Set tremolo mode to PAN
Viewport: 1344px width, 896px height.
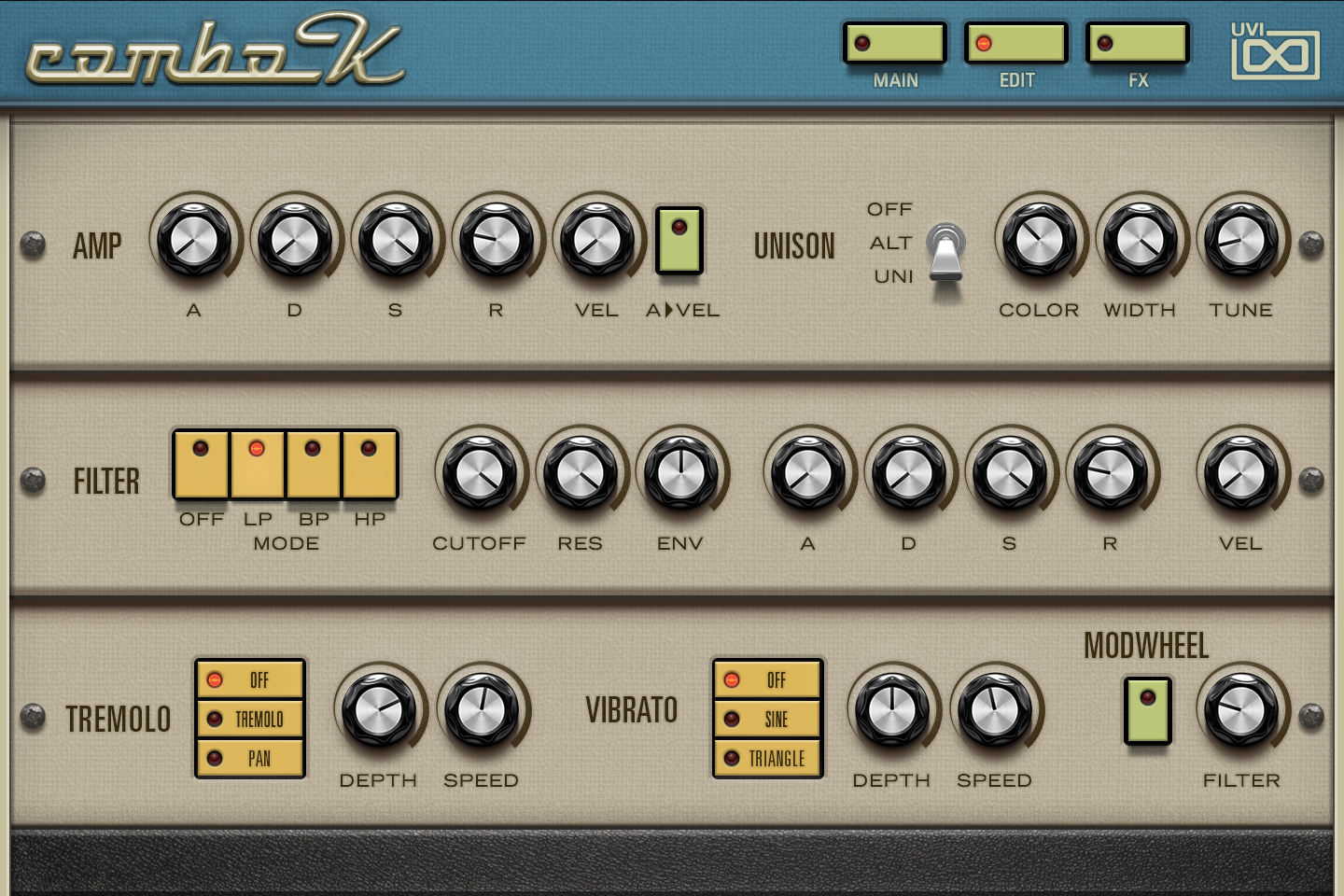(250, 758)
